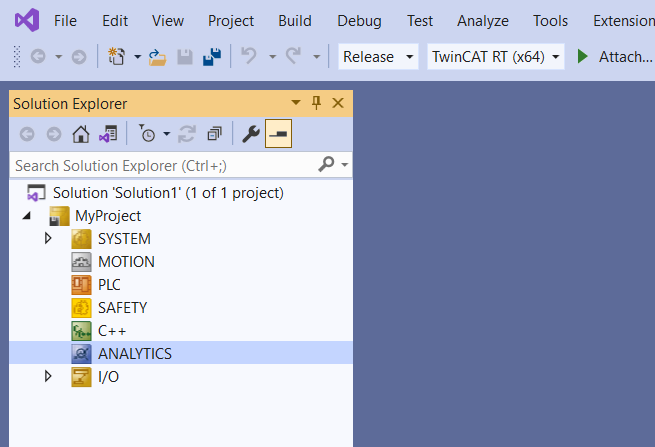The image size is (655, 447).
Task: Click the PLC node icon
Action: point(81,285)
